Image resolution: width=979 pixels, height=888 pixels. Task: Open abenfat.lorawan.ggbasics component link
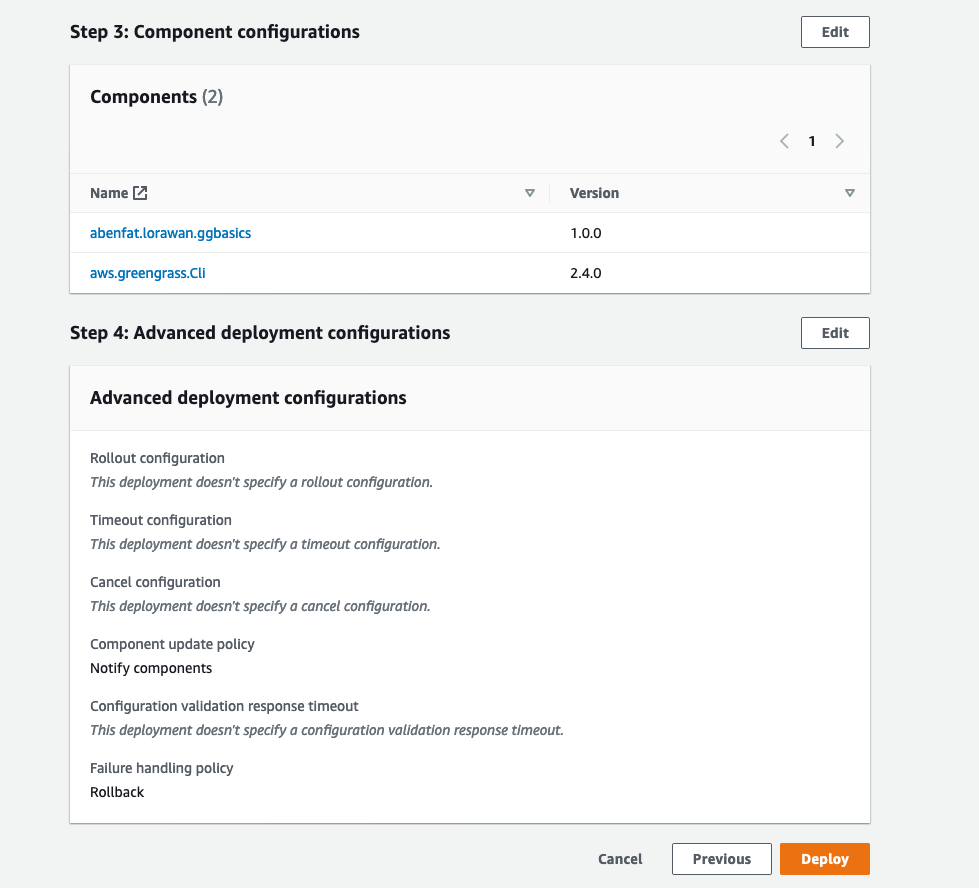pos(170,233)
